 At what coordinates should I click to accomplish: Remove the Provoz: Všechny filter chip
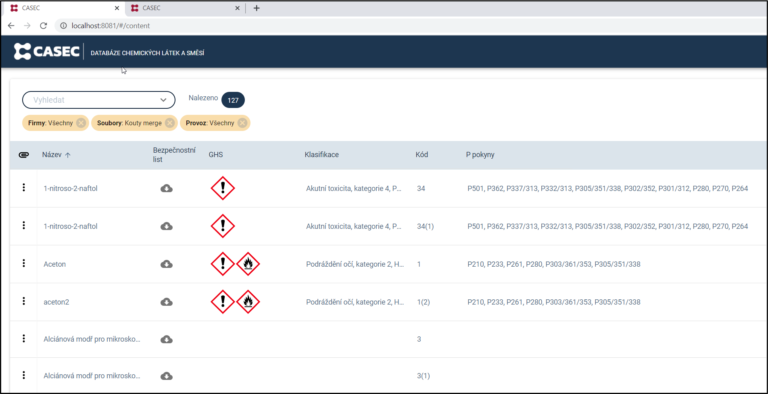tap(242, 123)
